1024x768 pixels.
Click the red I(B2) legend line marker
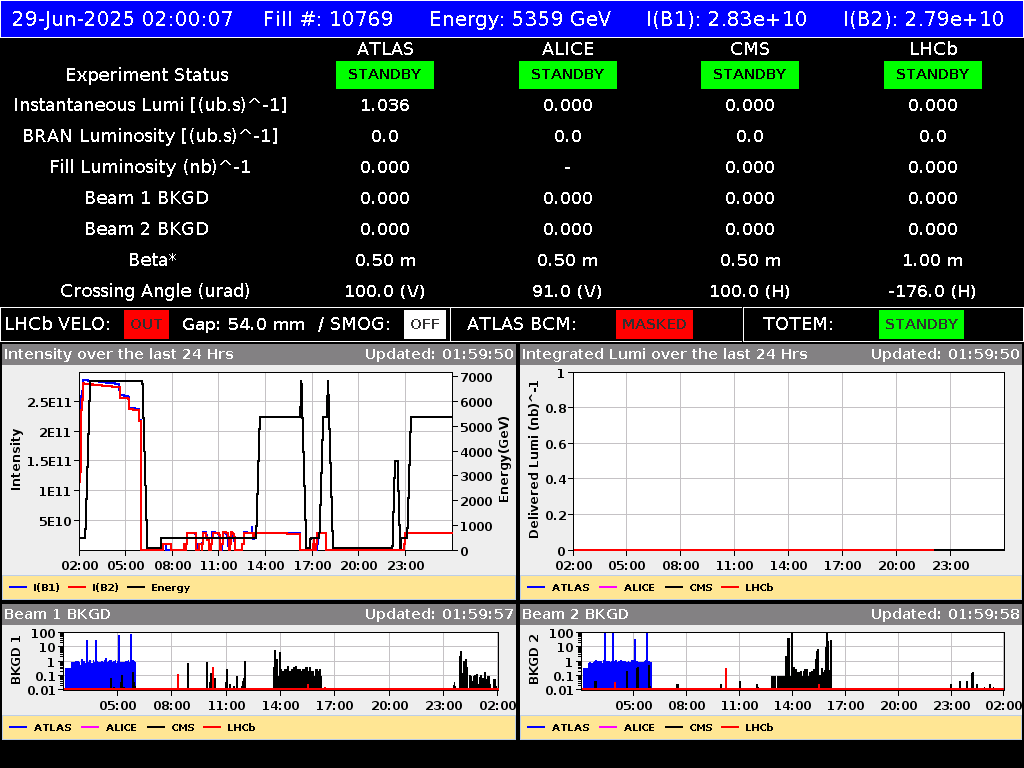(77, 587)
